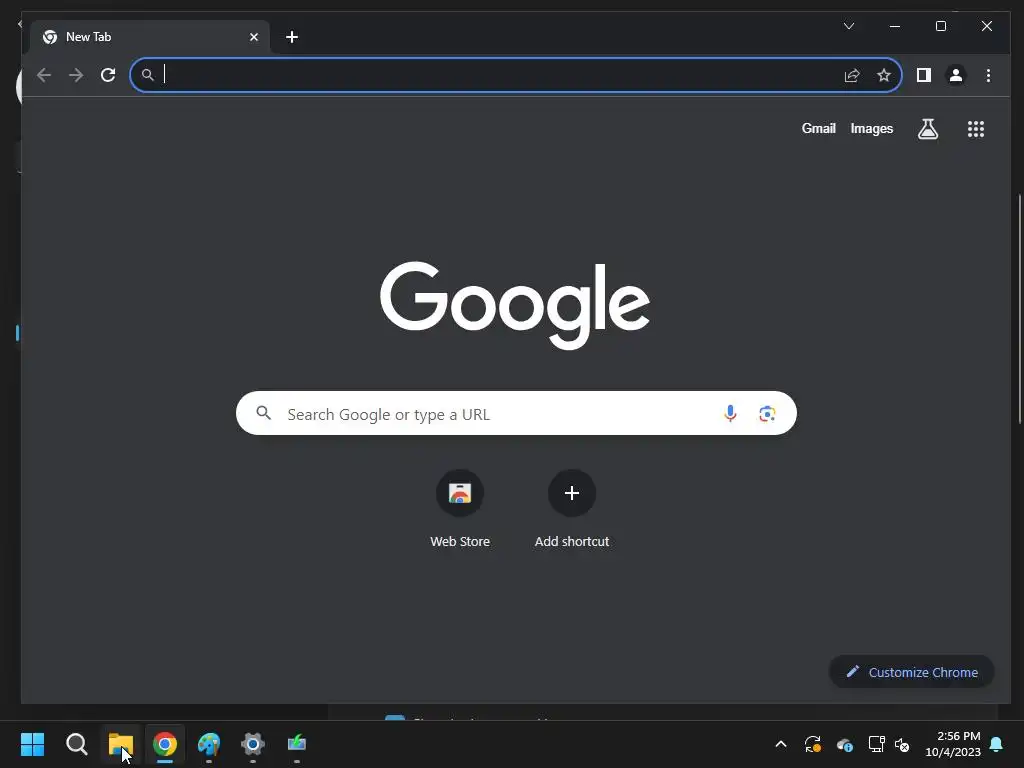1024x768 pixels.
Task: Open the clock and date flyout
Action: pyautogui.click(x=953, y=744)
